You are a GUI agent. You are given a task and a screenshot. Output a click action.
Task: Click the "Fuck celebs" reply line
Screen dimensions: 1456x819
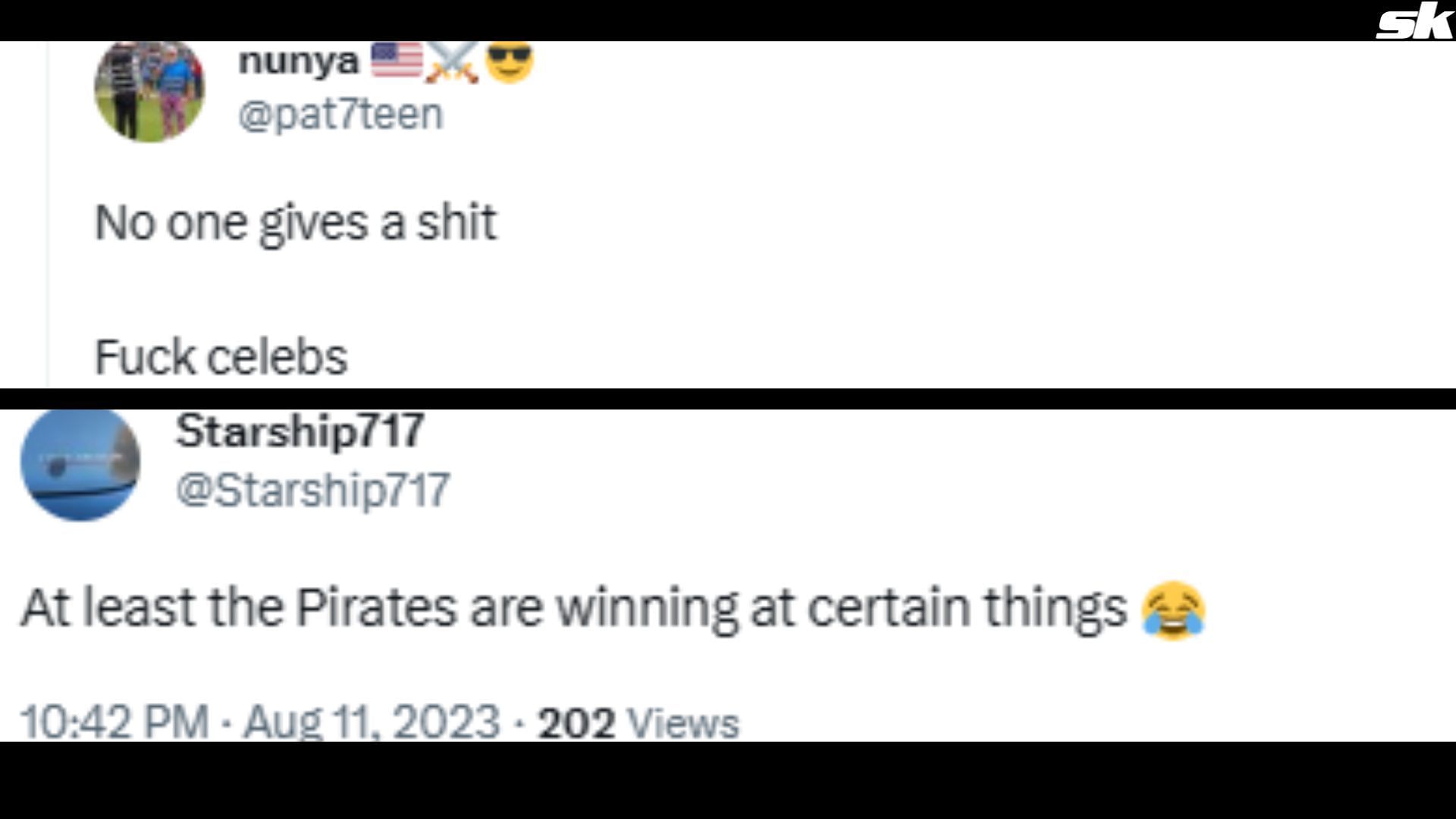pyautogui.click(x=221, y=357)
